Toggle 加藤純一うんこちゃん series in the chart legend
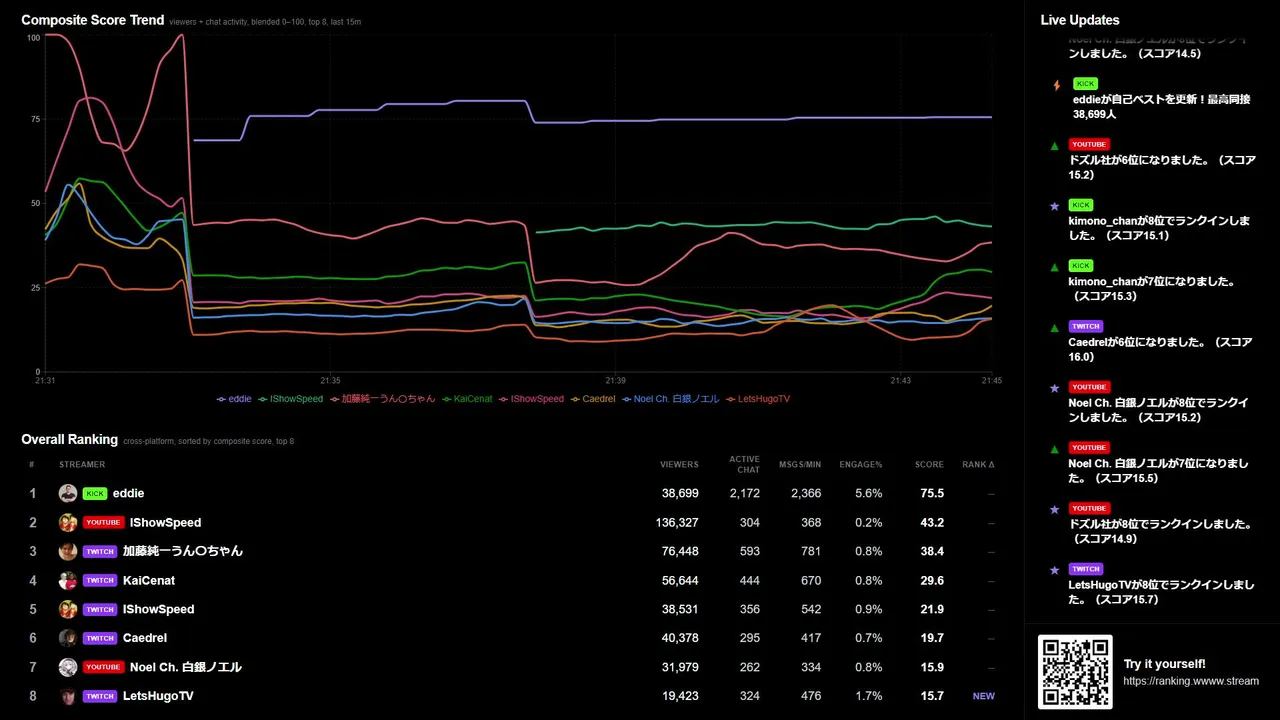The width and height of the screenshot is (1280, 720). click(382, 399)
